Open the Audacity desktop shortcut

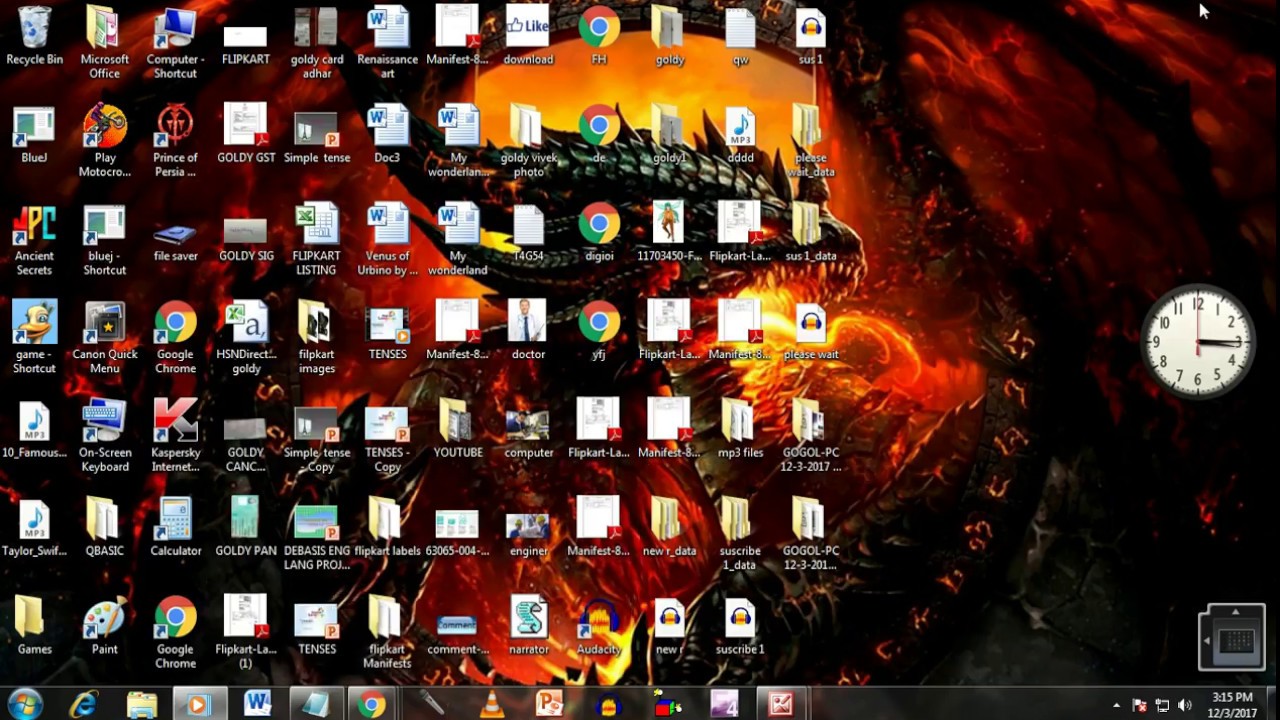pos(599,620)
